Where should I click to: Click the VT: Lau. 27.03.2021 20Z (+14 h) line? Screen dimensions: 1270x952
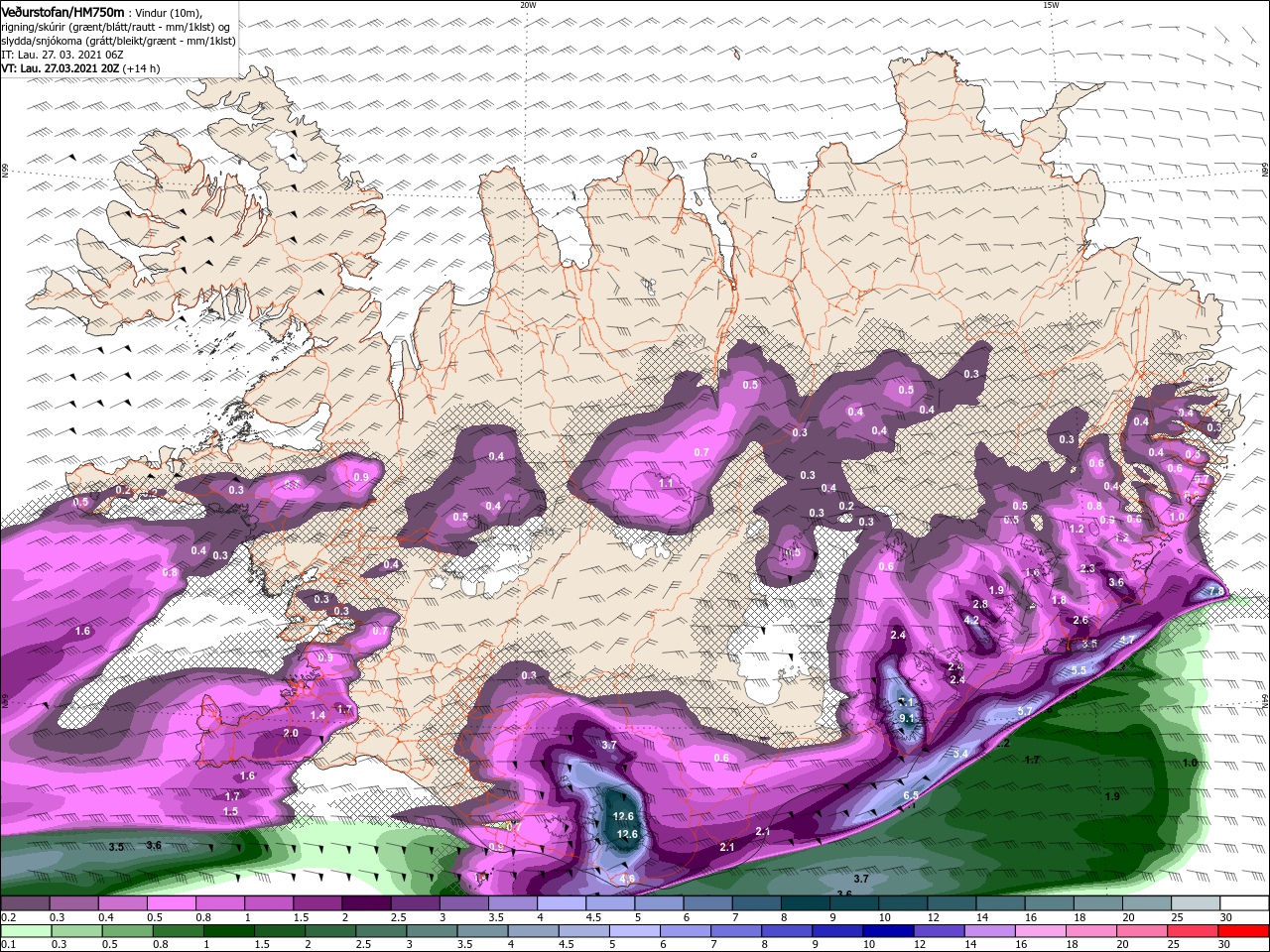click(80, 68)
